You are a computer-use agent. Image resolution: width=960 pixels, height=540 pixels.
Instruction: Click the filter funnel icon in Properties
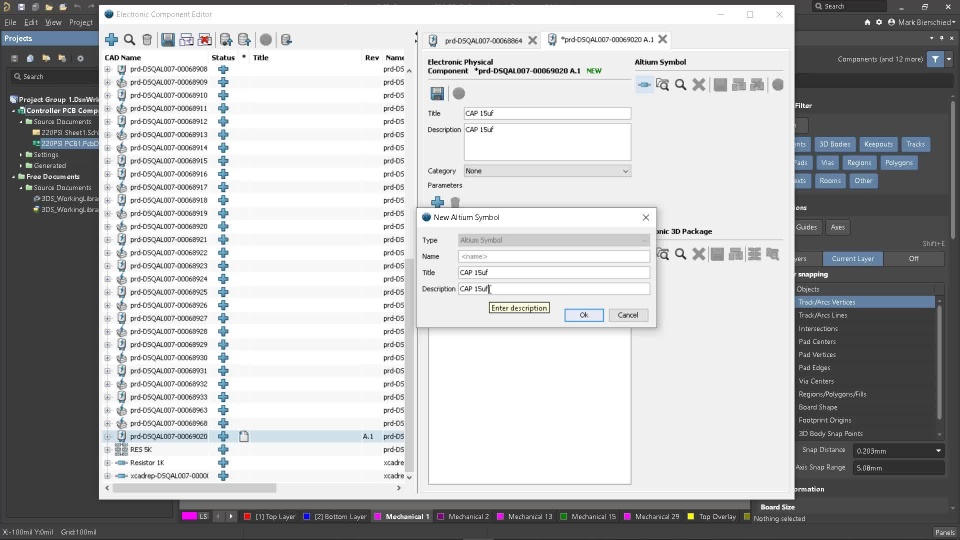click(936, 59)
